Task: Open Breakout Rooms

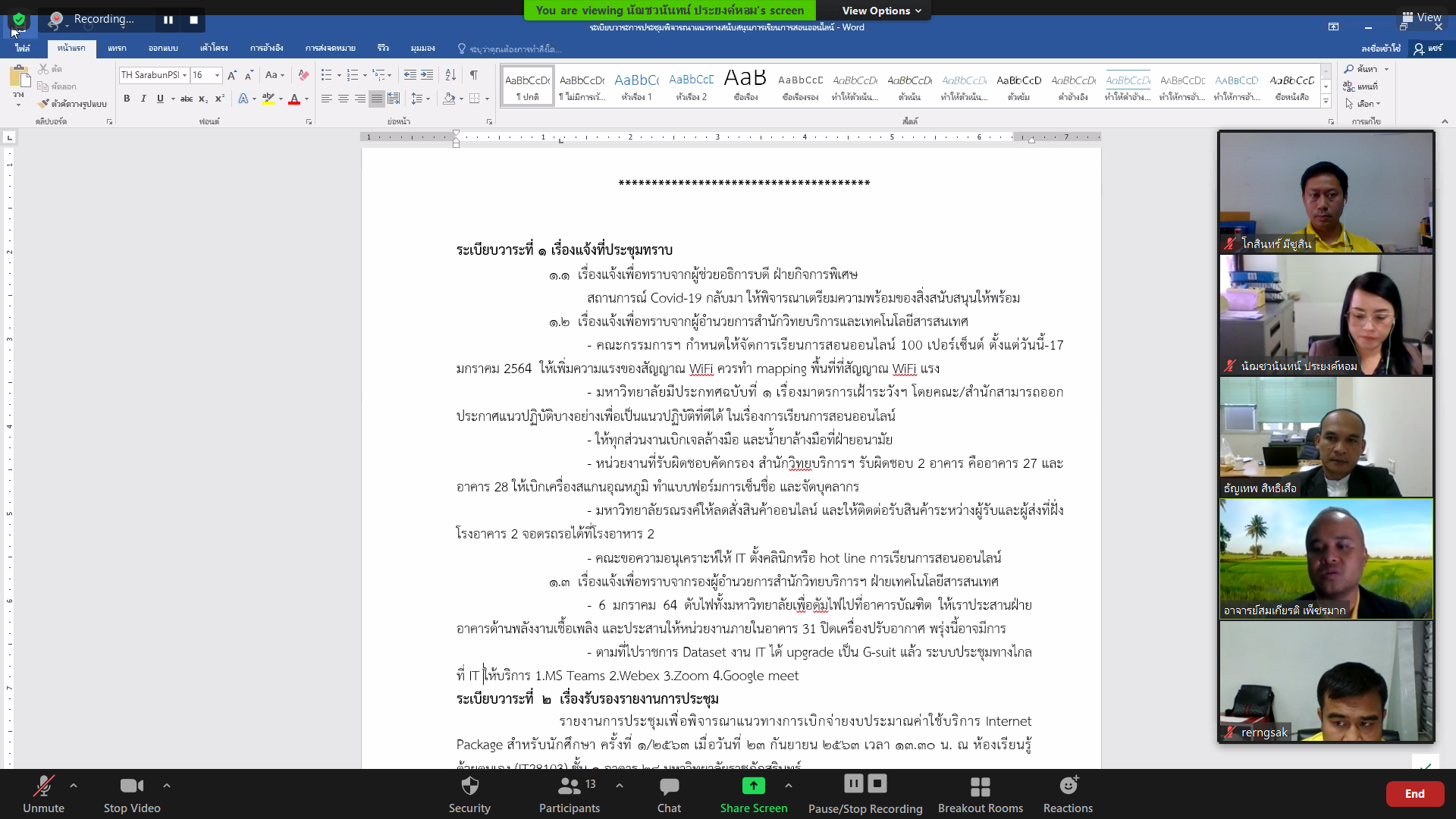Action: [980, 786]
